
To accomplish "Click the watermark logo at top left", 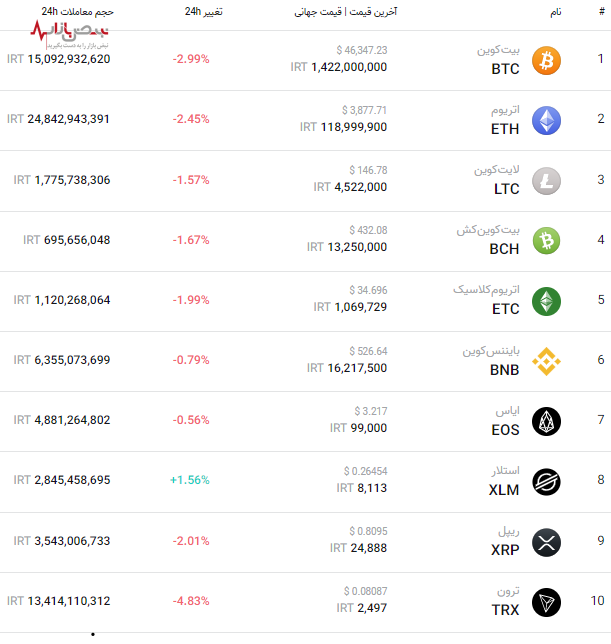I will [x=70, y=35].
